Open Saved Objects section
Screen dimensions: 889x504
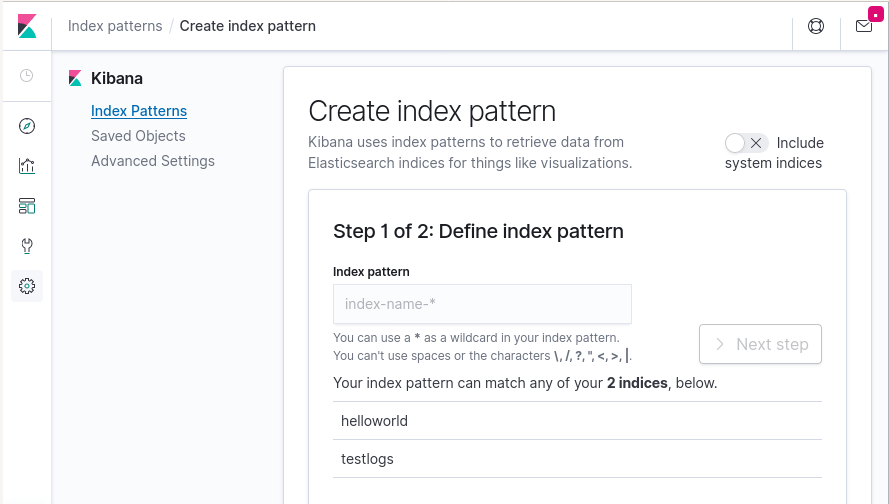[x=138, y=136]
